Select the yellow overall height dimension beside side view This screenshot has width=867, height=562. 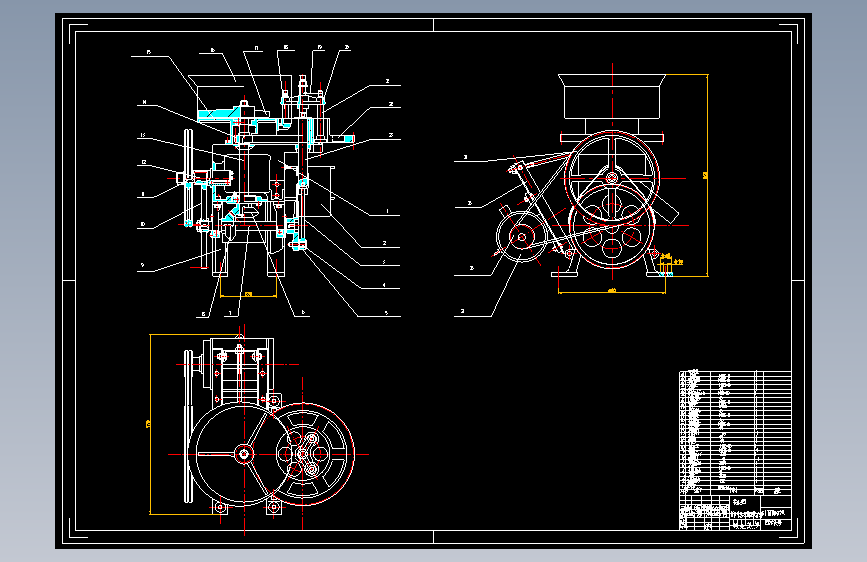(x=707, y=175)
